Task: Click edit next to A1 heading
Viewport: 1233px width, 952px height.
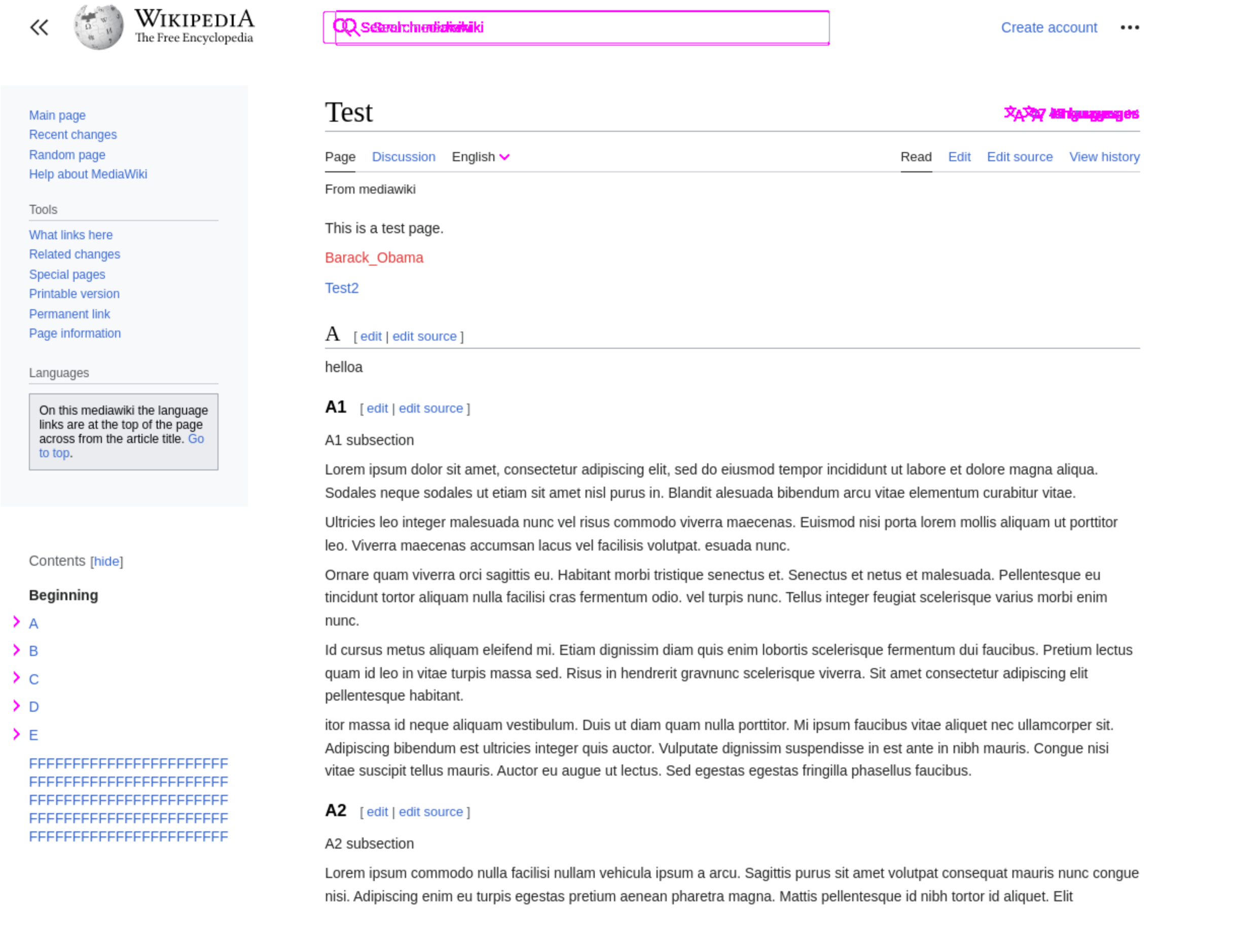Action: [x=377, y=408]
